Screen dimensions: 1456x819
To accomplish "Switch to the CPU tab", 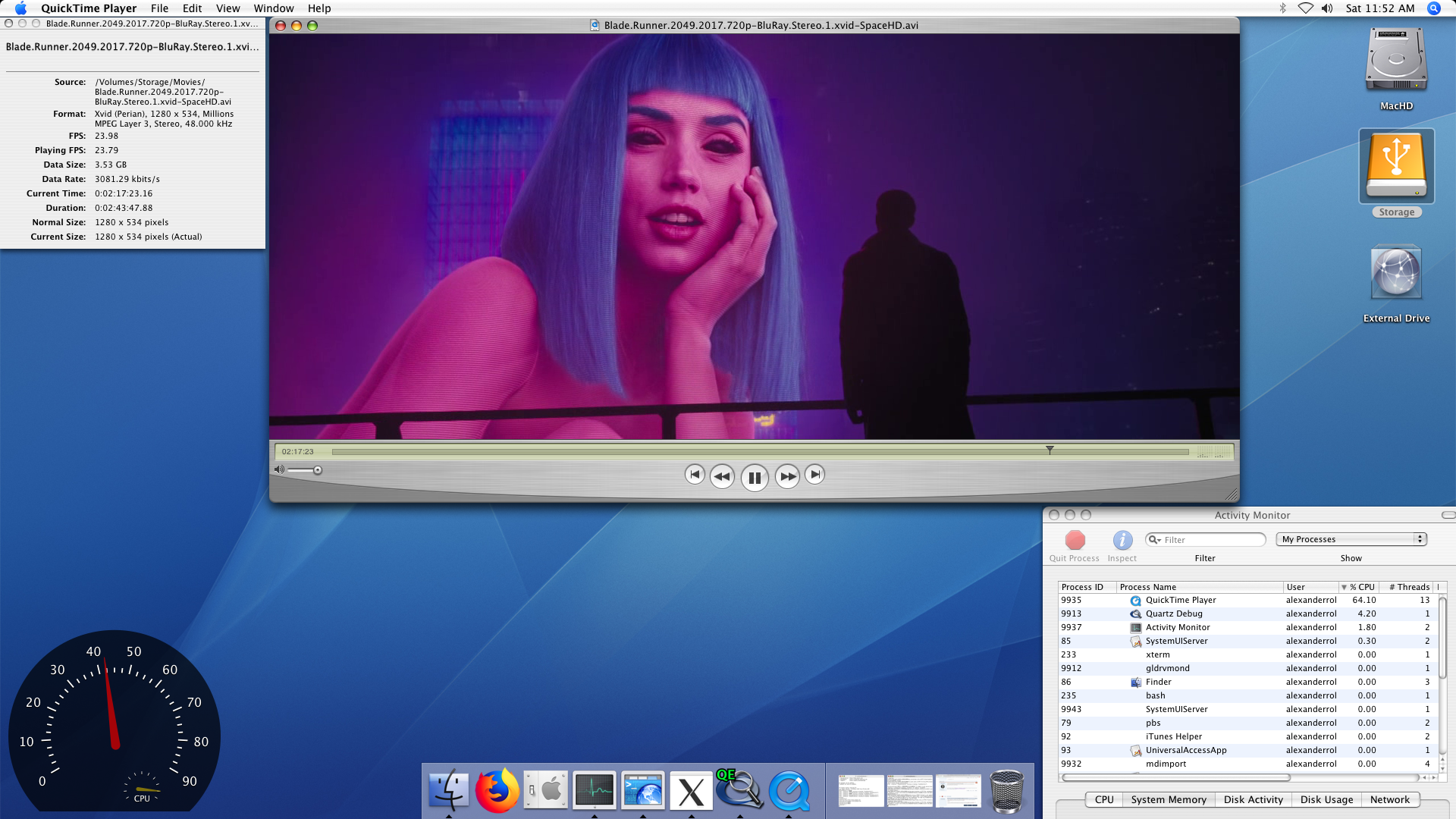I will (x=1104, y=799).
